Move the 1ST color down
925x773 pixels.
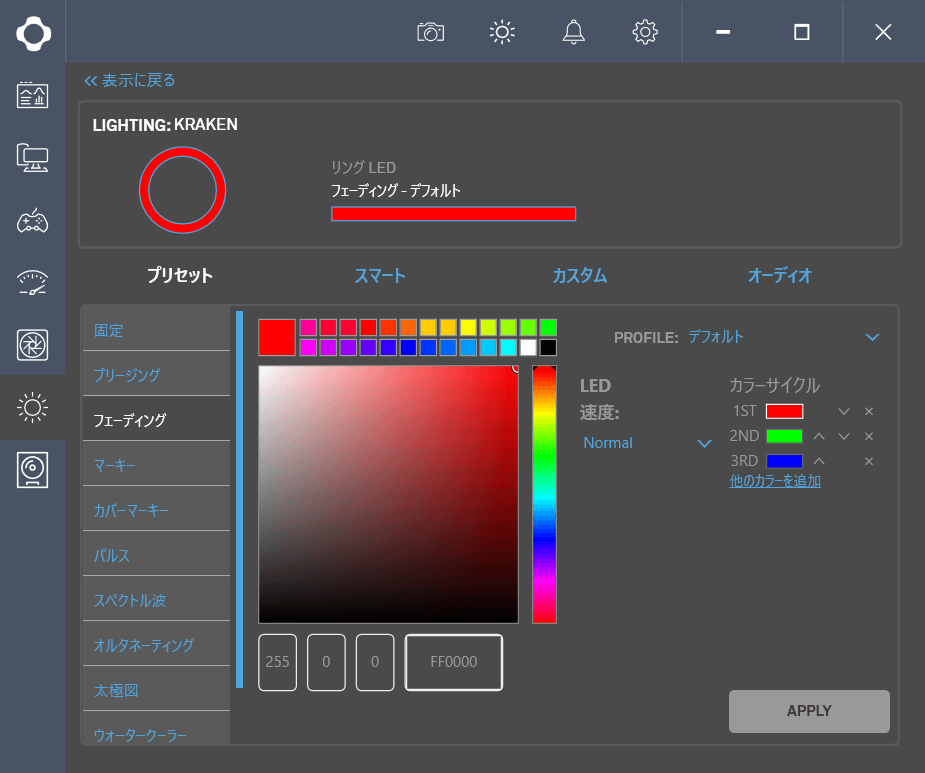tap(844, 411)
